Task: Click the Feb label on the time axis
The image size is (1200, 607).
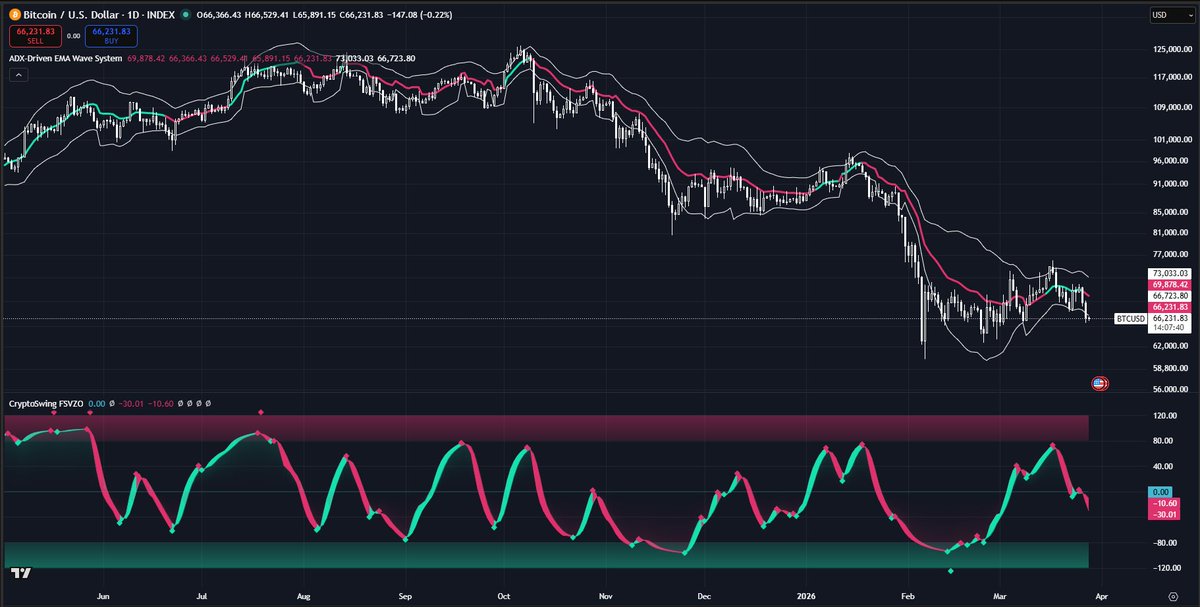Action: point(907,594)
